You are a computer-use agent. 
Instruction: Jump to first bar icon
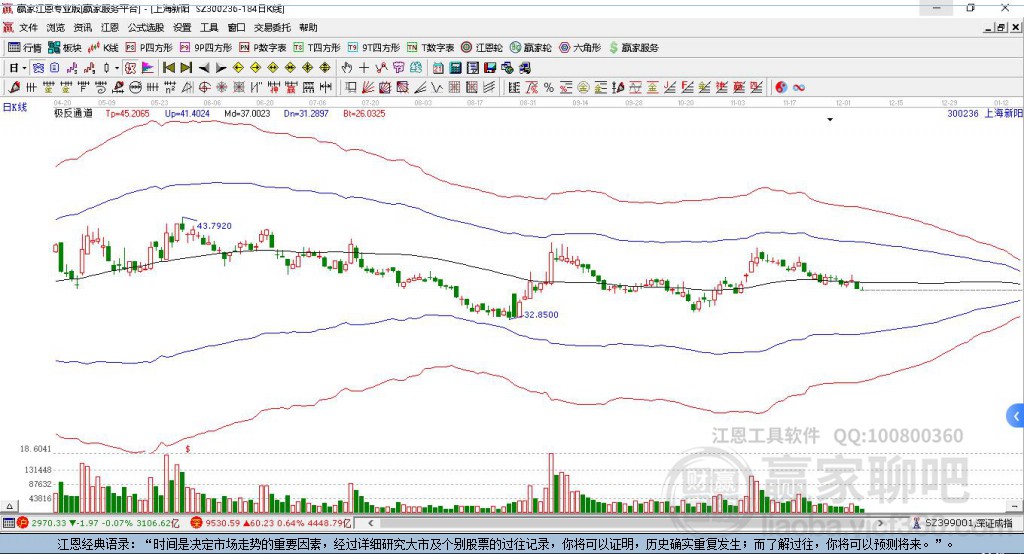coord(168,68)
